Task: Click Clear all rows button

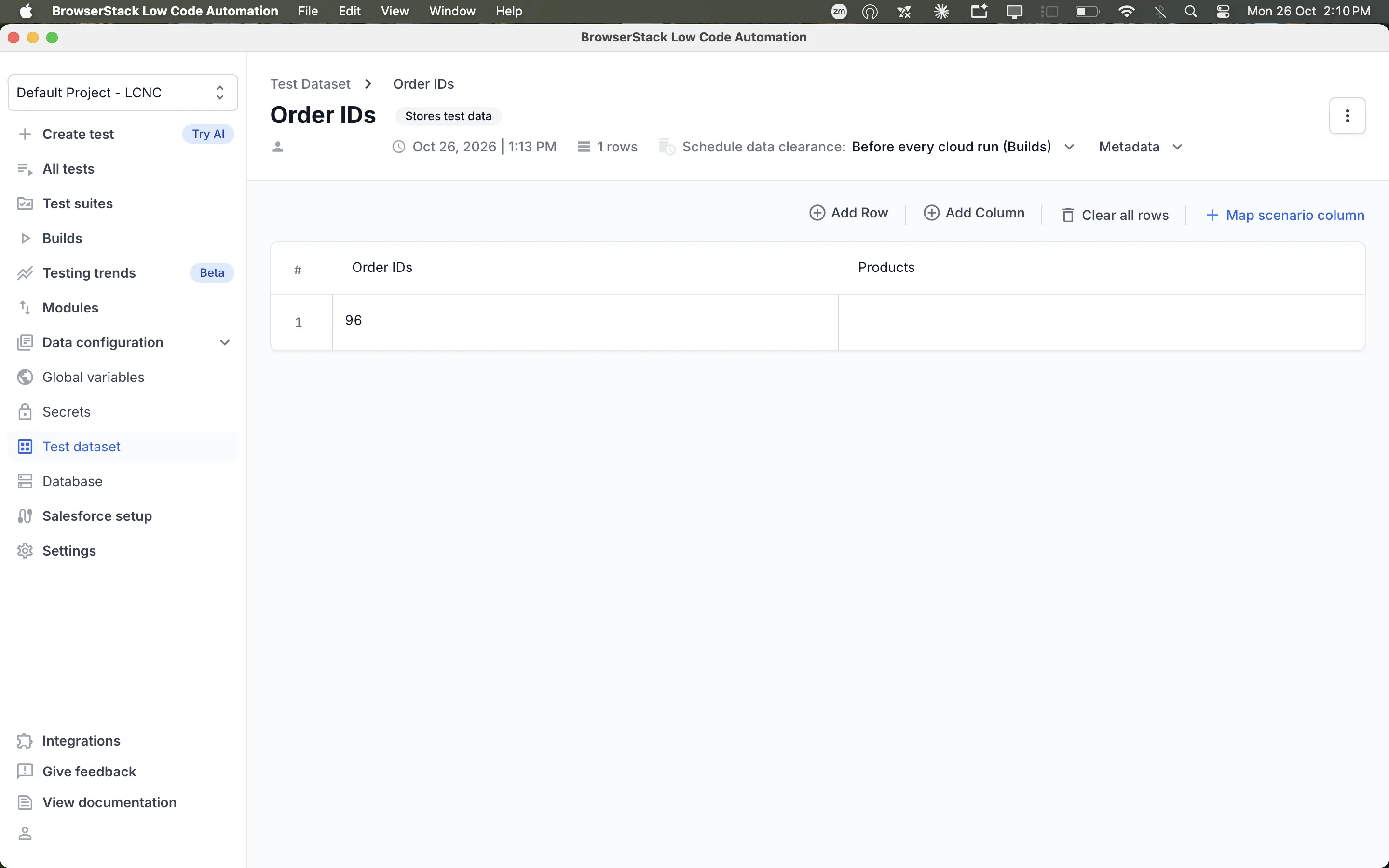Action: (x=1115, y=215)
